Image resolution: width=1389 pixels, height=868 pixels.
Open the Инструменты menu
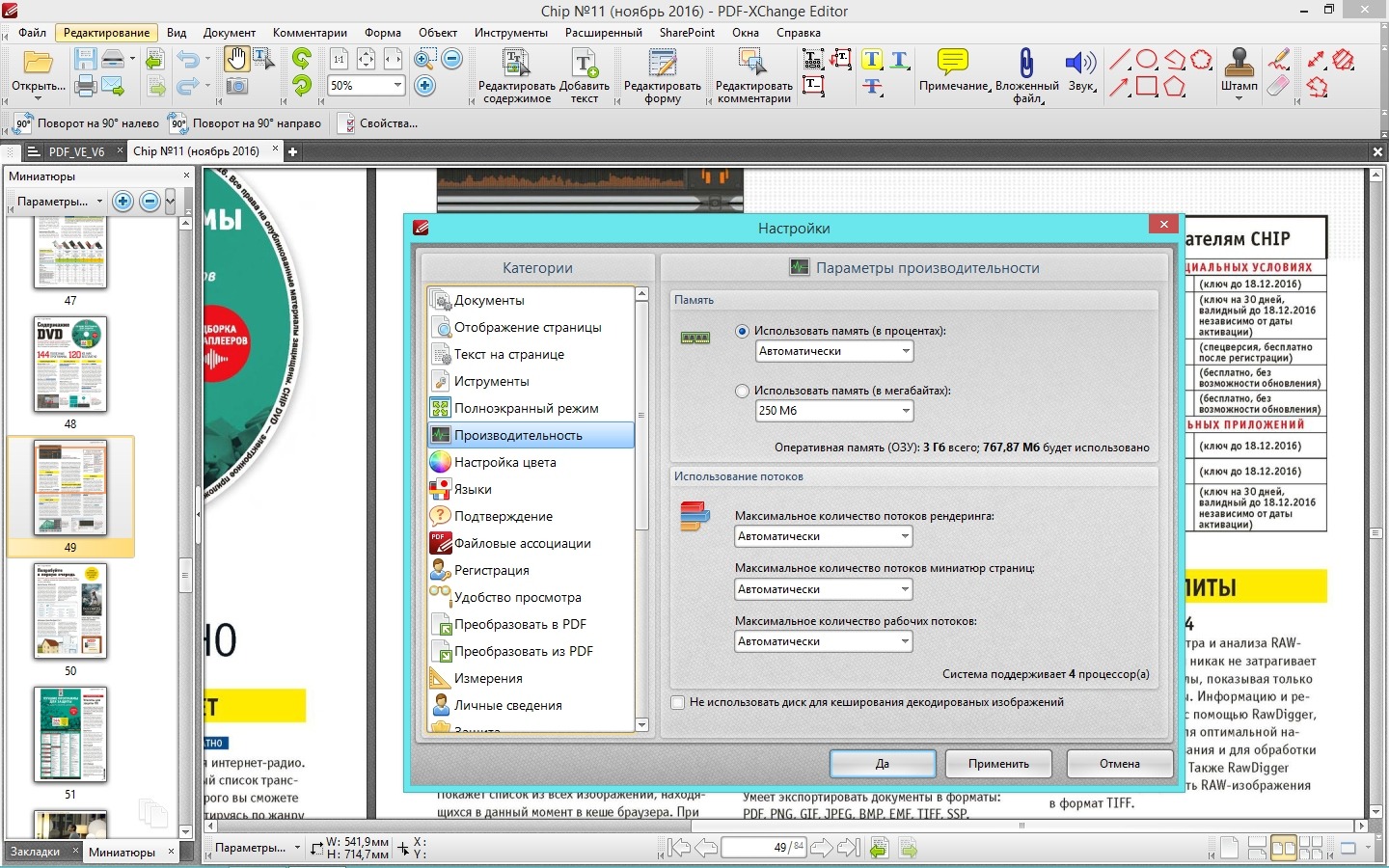coord(510,33)
